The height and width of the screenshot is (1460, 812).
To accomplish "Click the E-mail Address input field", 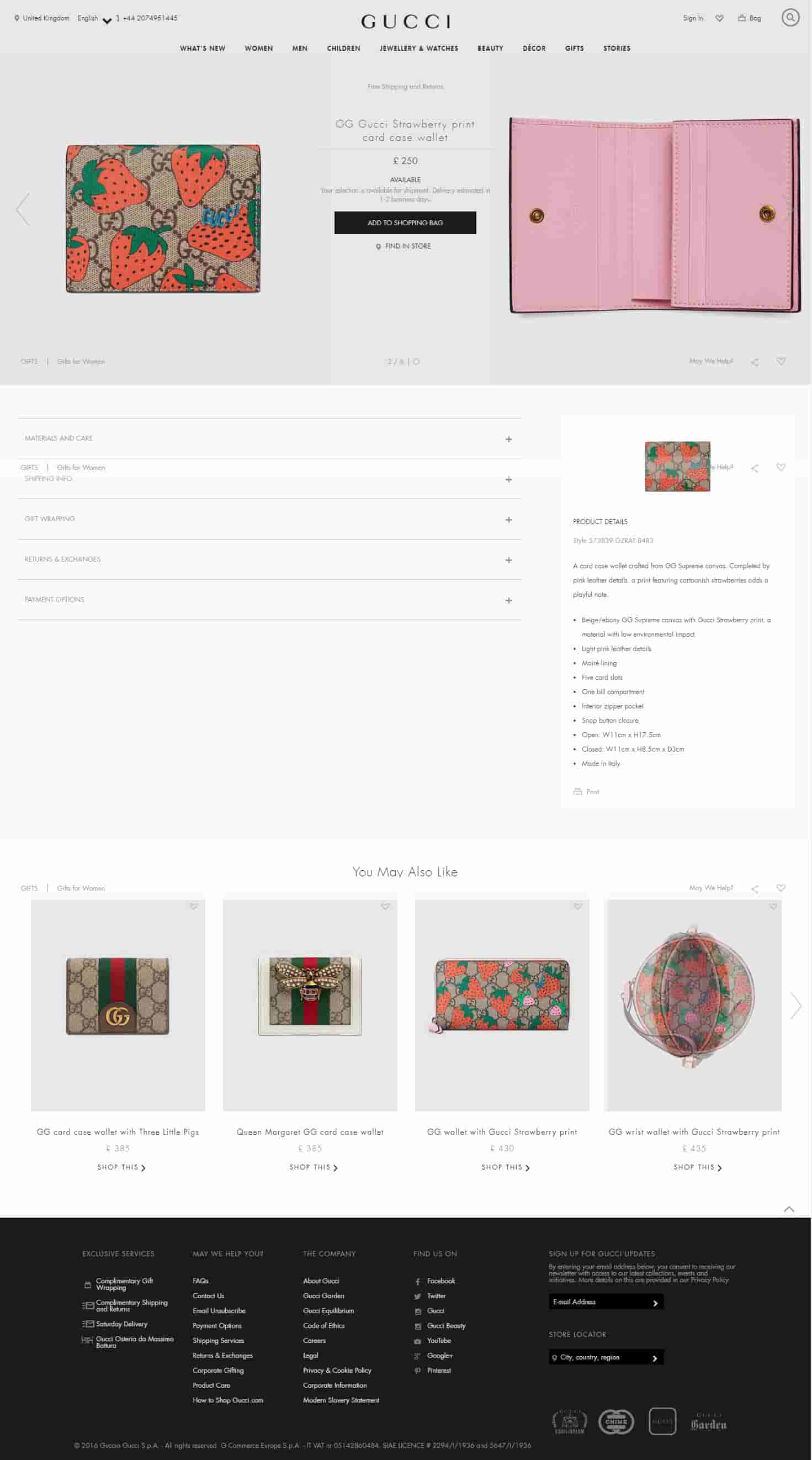I will [x=606, y=1302].
